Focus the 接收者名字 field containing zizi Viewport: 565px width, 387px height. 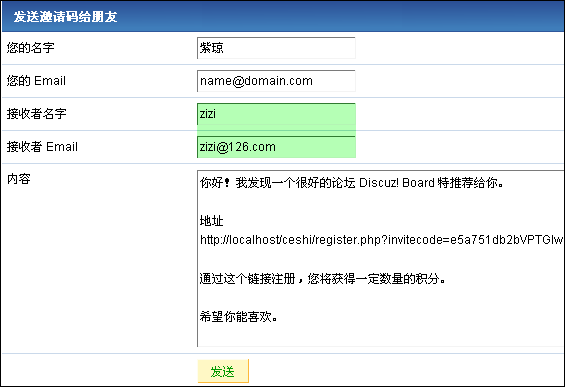tap(276, 114)
